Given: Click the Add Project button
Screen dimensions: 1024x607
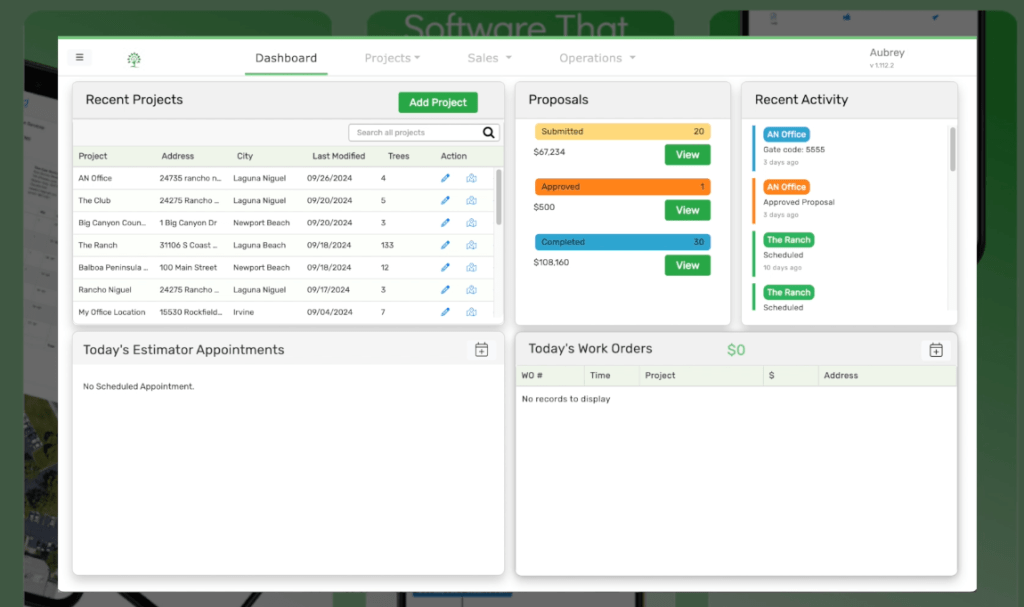Looking at the screenshot, I should [438, 102].
